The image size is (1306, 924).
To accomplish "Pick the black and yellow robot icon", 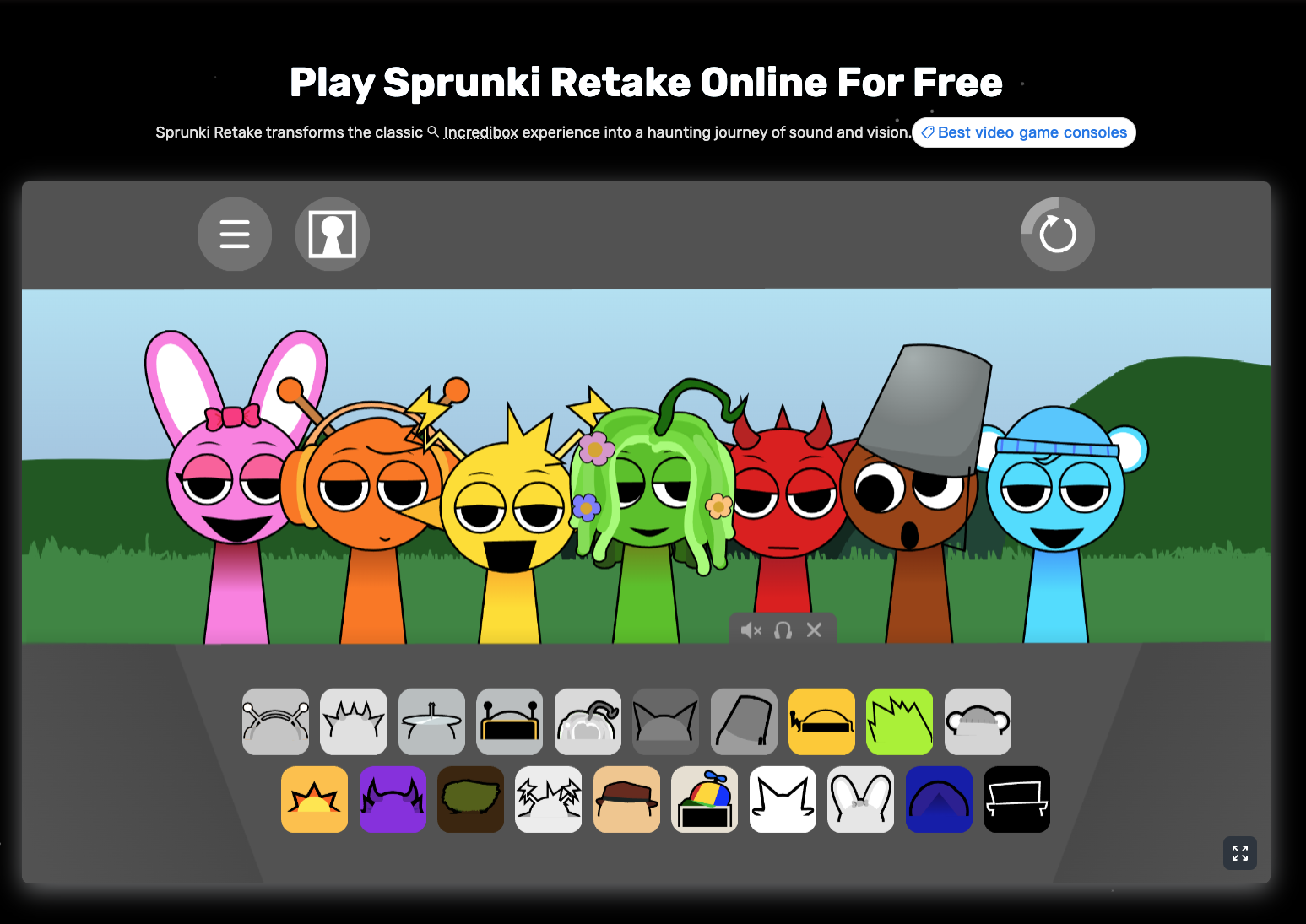I will pos(509,721).
